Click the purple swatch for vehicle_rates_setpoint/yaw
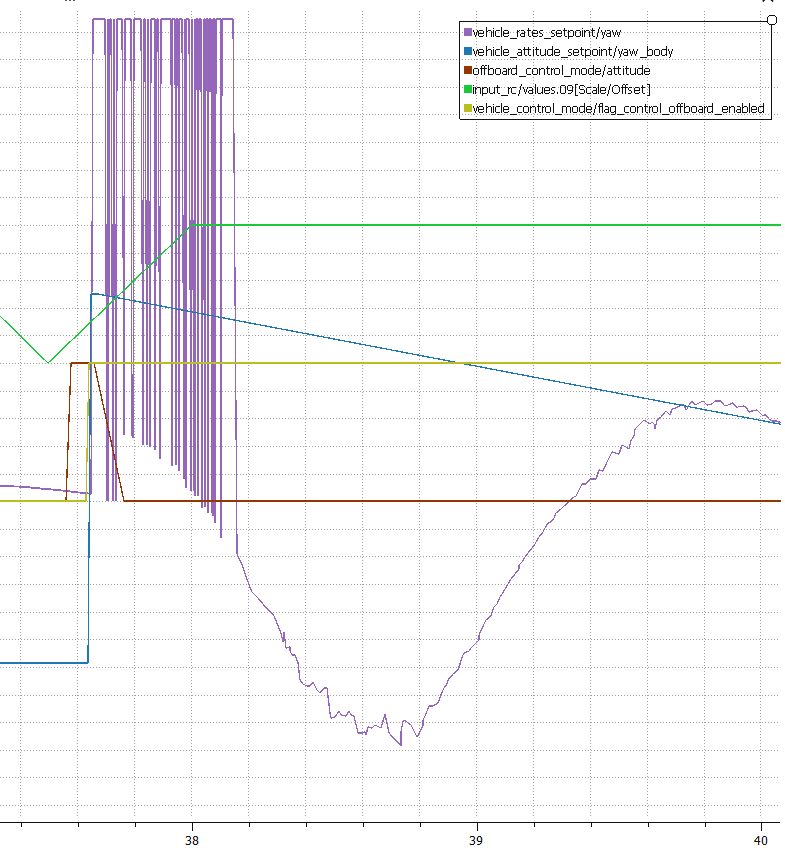The image size is (785, 854). pos(467,33)
